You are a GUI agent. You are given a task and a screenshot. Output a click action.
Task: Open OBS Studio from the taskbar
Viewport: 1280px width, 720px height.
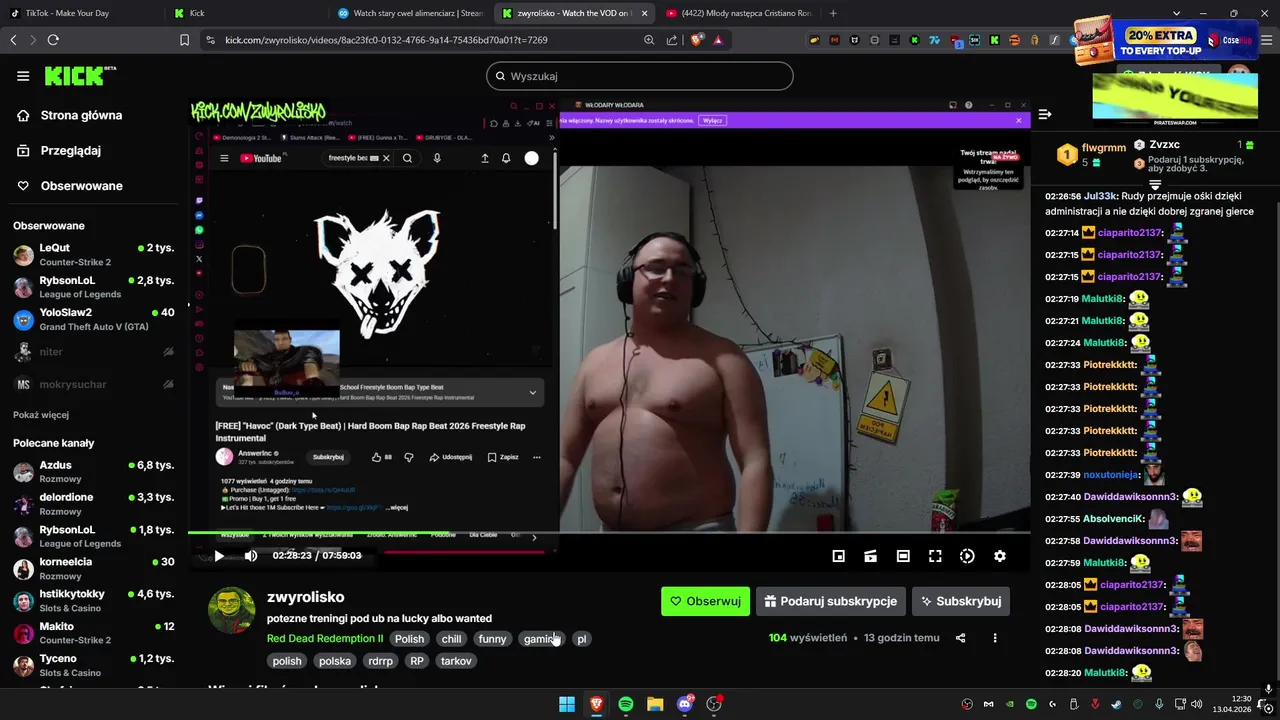[714, 704]
